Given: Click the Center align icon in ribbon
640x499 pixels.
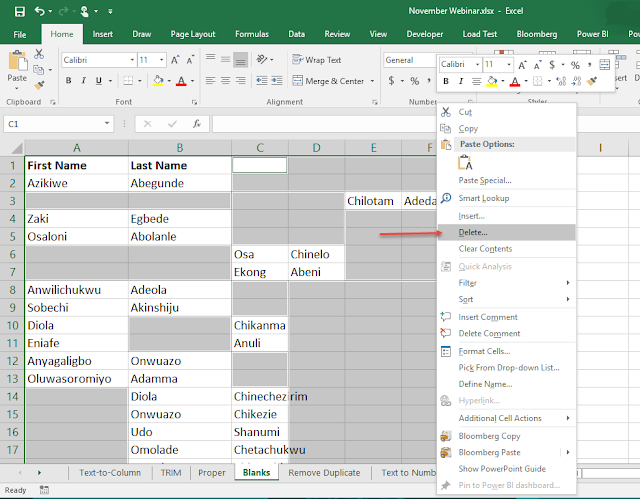Looking at the screenshot, I should (x=225, y=81).
